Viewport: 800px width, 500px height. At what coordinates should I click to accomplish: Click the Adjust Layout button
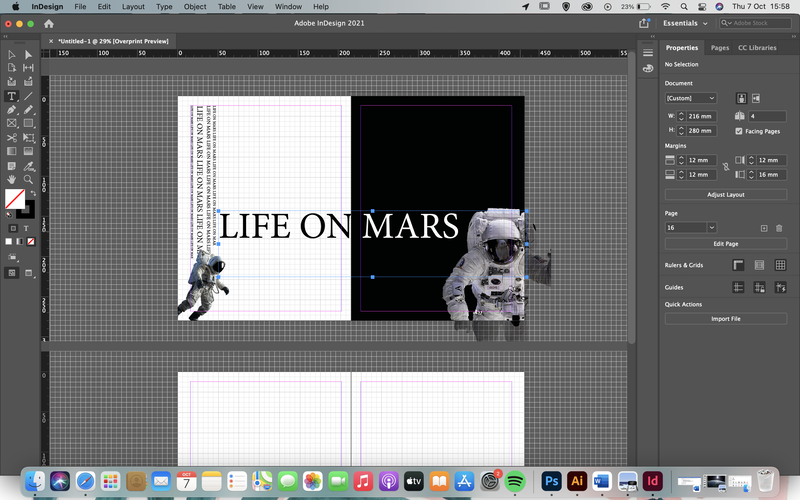(726, 194)
